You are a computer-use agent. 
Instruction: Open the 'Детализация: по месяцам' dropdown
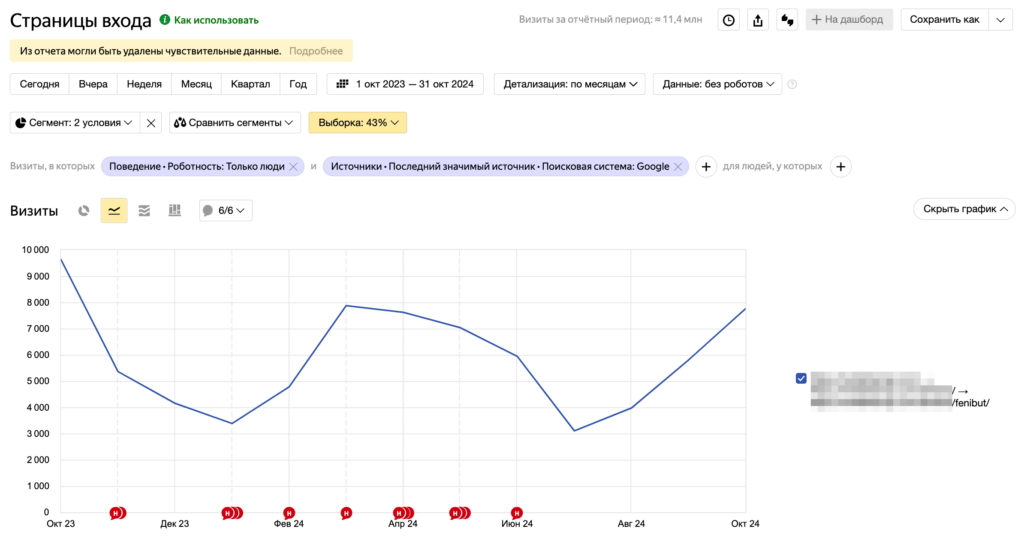(x=571, y=85)
